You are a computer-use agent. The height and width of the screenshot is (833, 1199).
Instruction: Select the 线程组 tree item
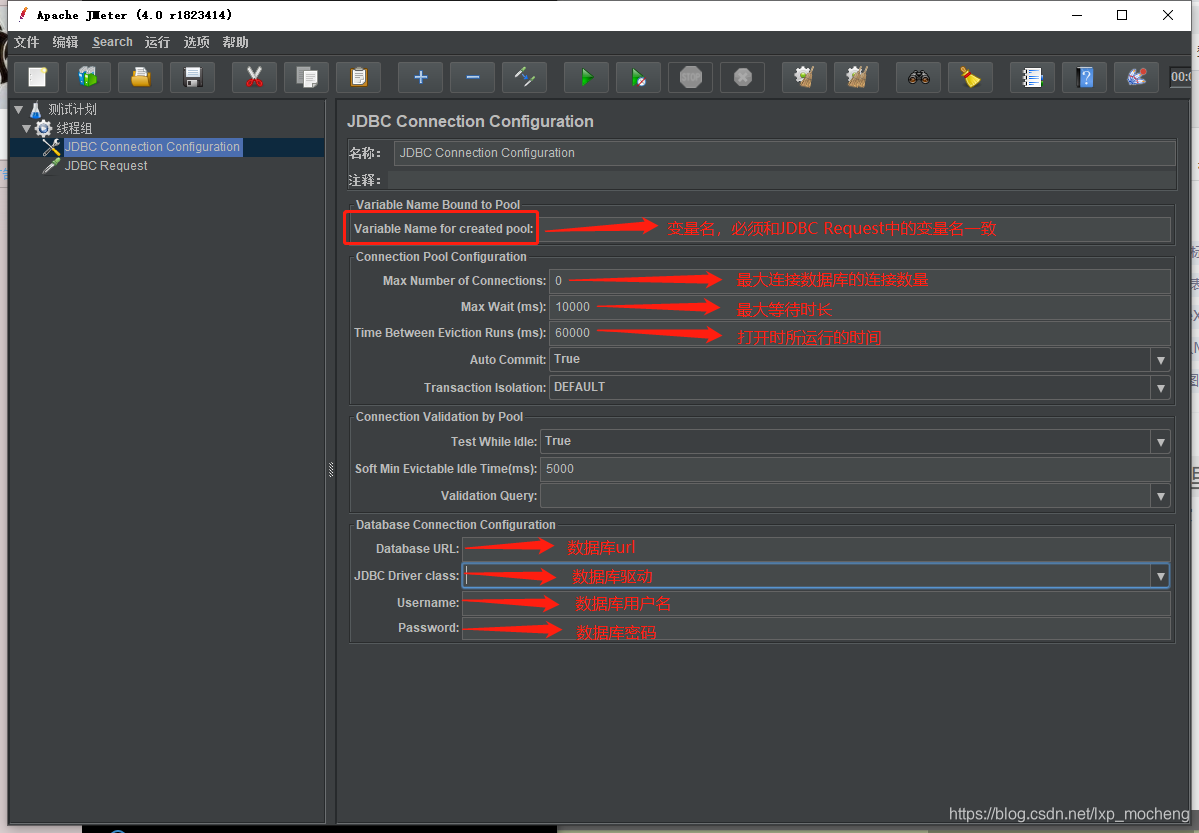click(x=74, y=128)
